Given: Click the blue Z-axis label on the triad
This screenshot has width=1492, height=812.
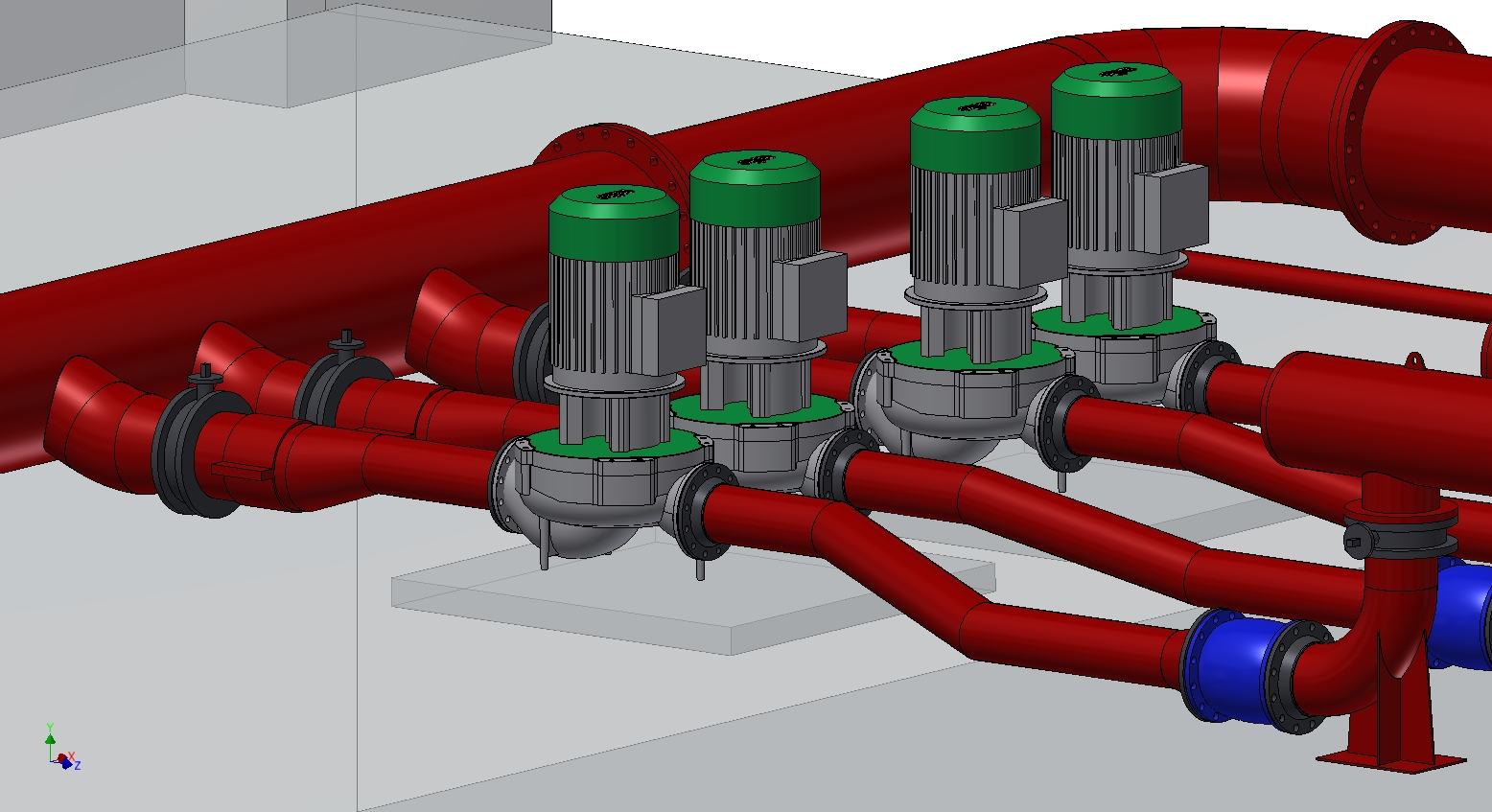Looking at the screenshot, I should coord(78,765).
